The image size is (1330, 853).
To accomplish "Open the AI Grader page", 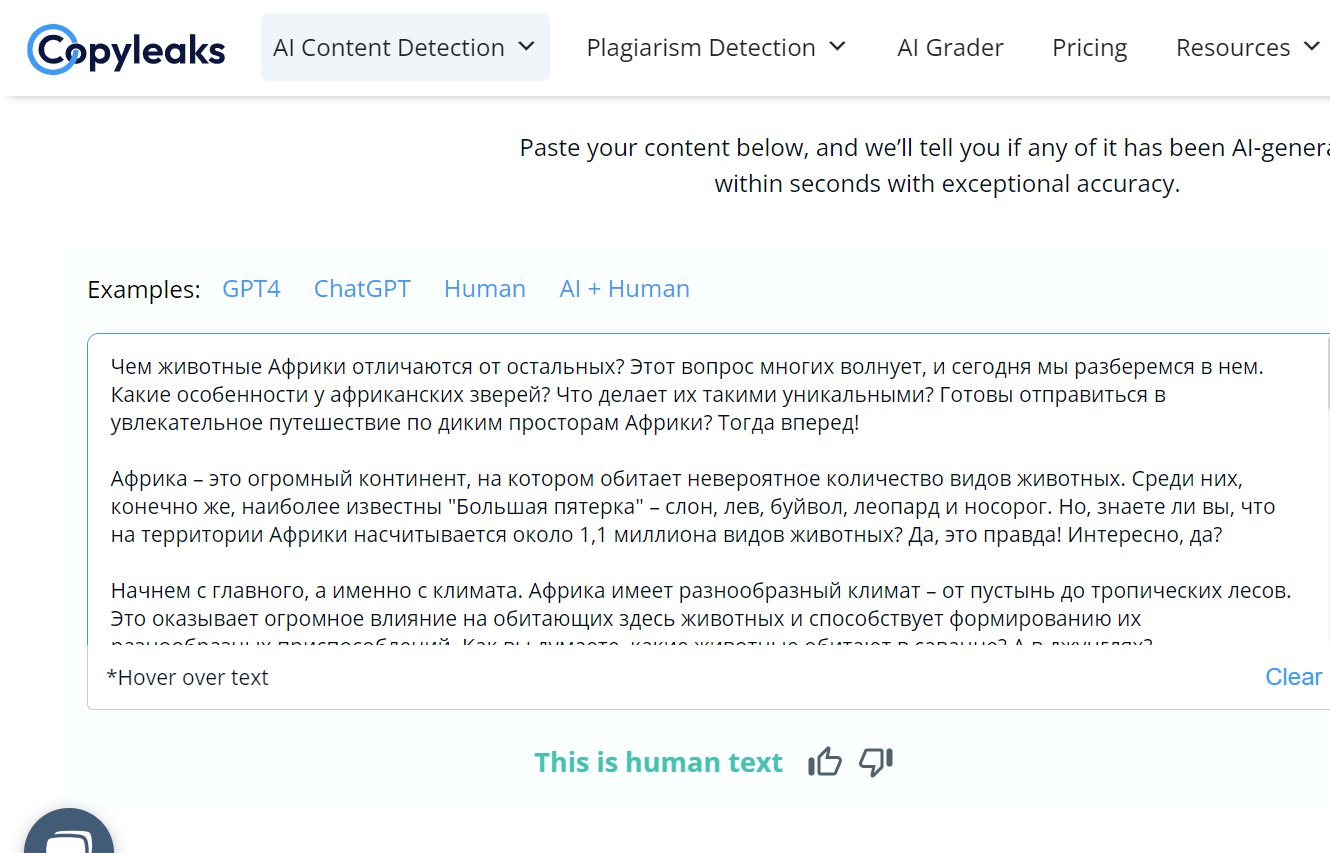I will click(x=950, y=46).
